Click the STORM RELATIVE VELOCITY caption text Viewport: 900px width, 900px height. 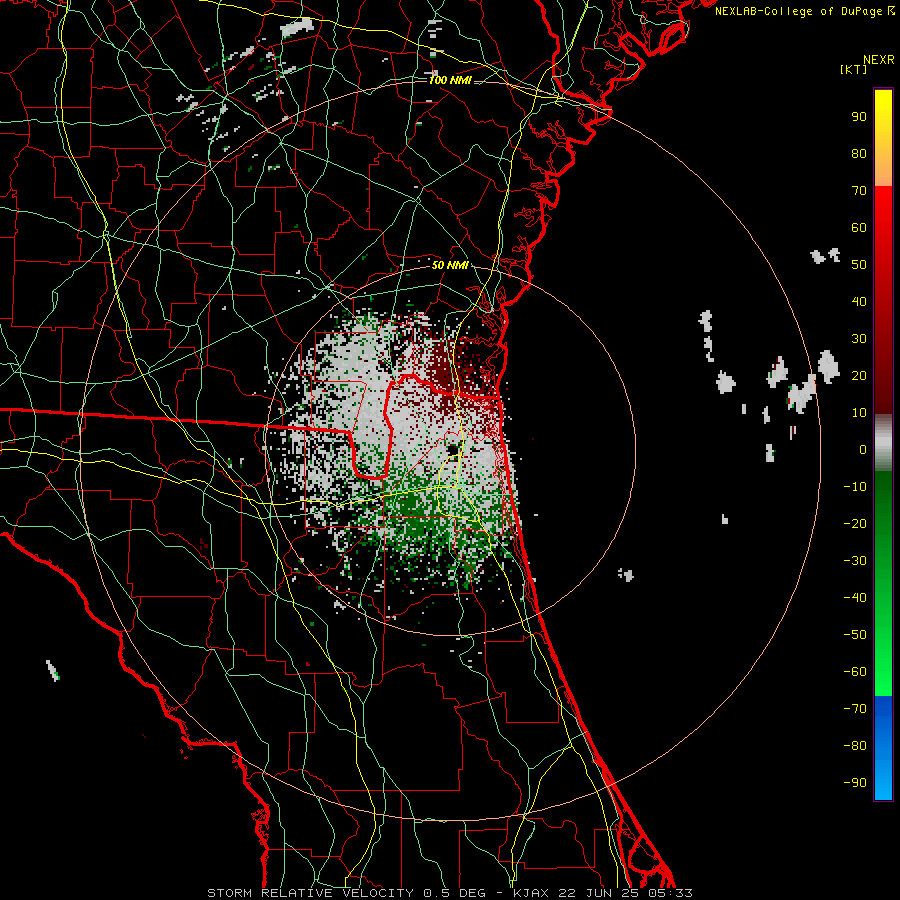pyautogui.click(x=310, y=893)
